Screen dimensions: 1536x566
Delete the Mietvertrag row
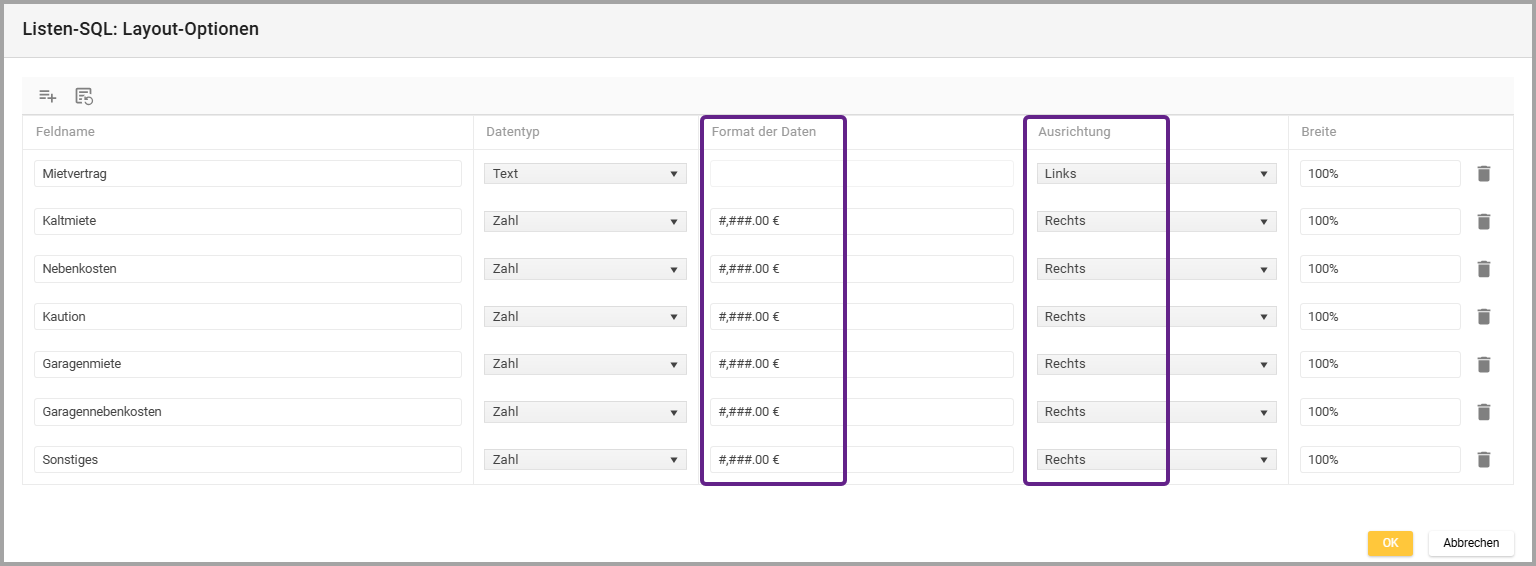[1483, 174]
